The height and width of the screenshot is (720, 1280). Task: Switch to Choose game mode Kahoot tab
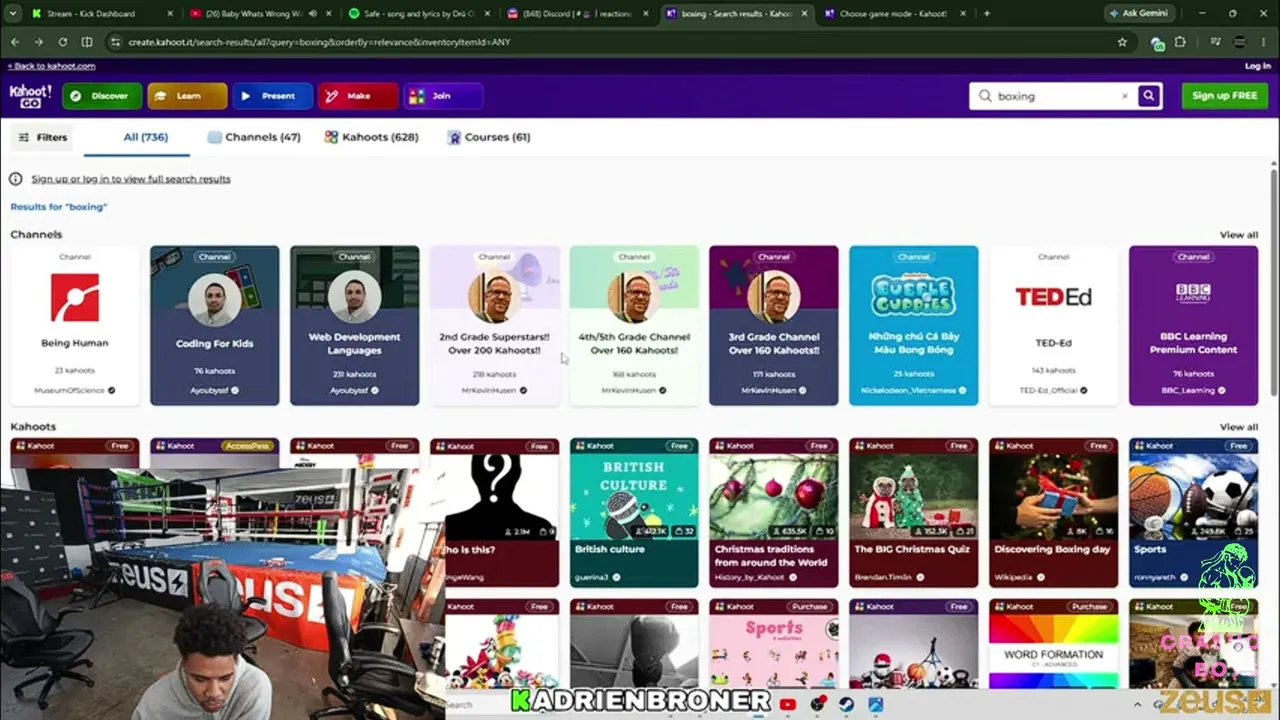tap(893, 13)
